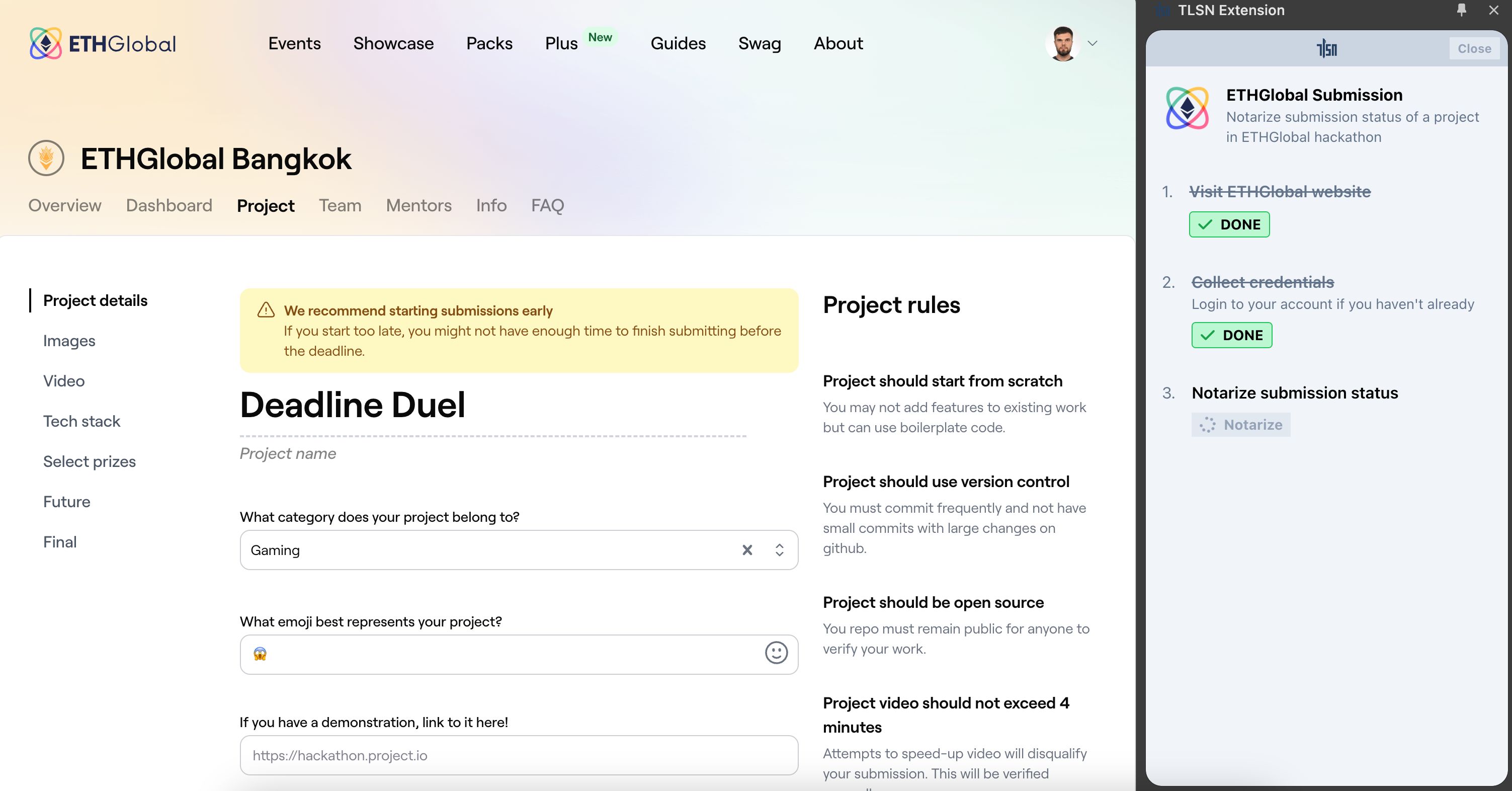Open the Guides page
1512x791 pixels.
[678, 43]
